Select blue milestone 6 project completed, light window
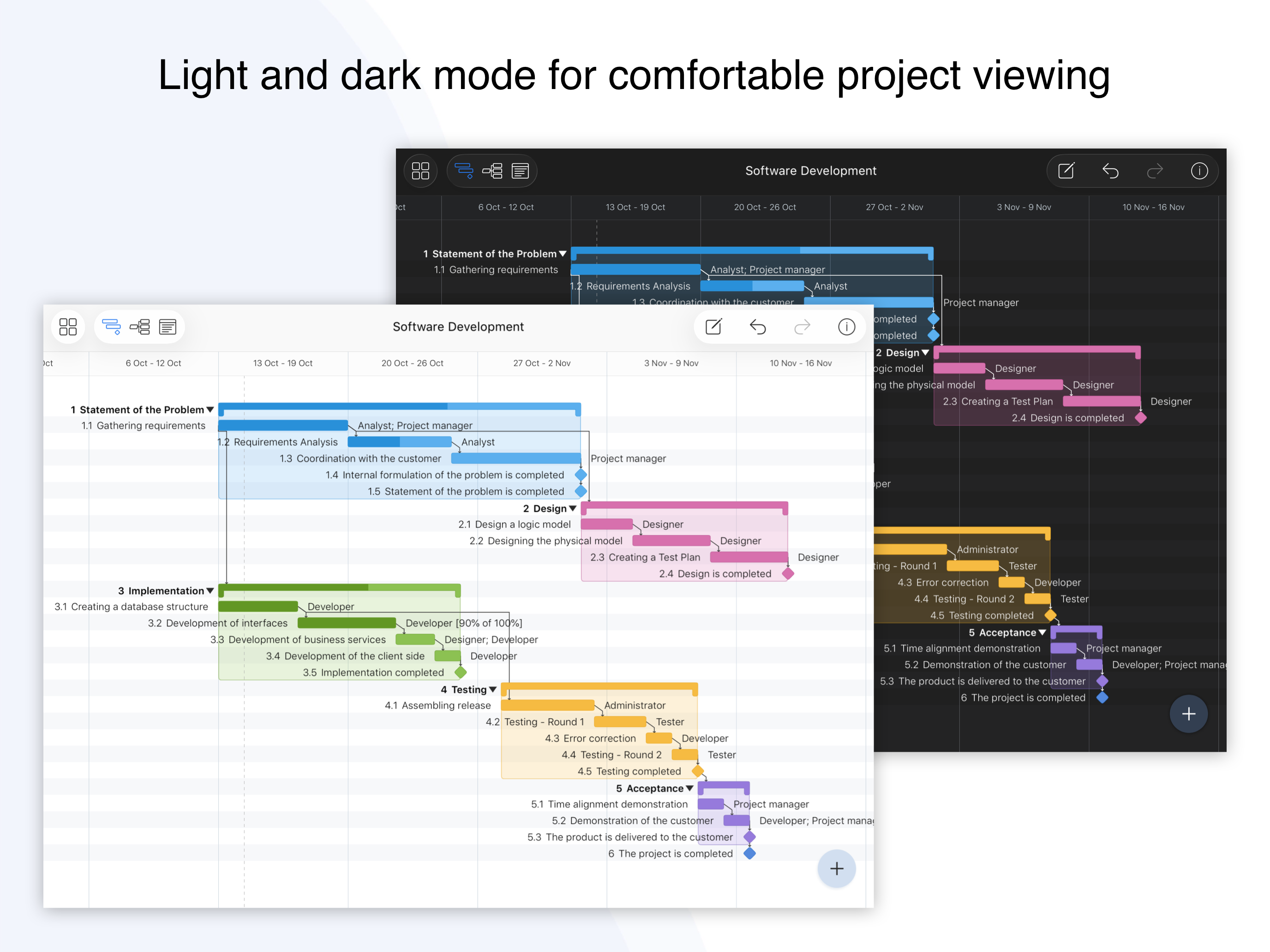This screenshot has width=1270, height=952. coord(750,854)
